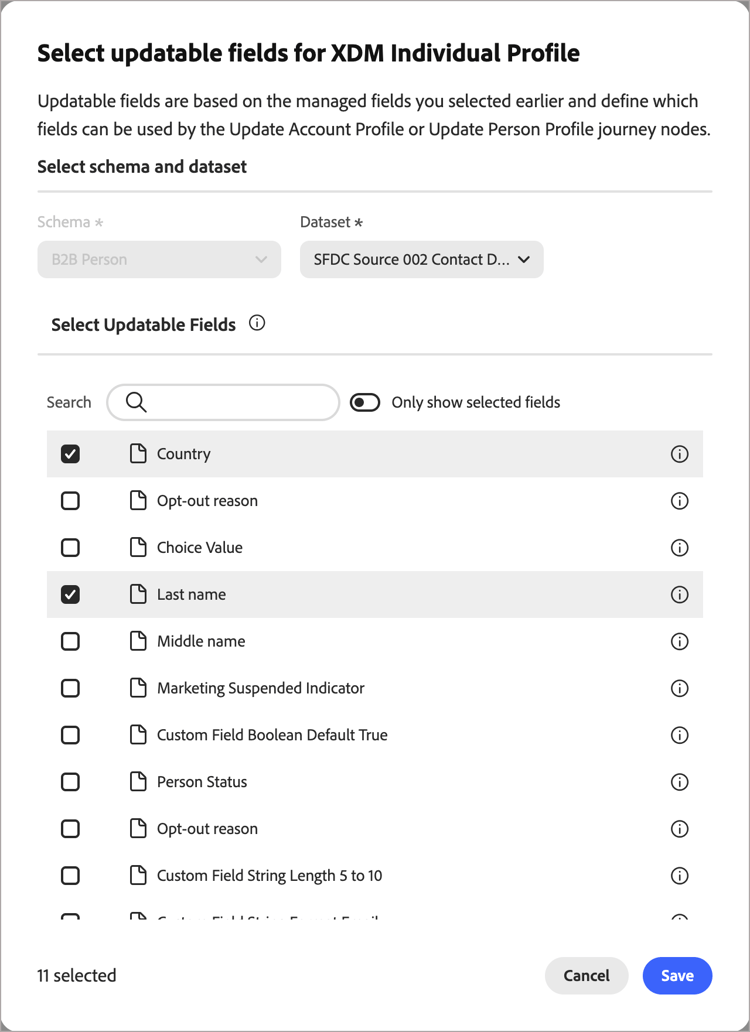Image resolution: width=750 pixels, height=1032 pixels.
Task: Open the Dataset dropdown showing SFDC Source 002
Action: (421, 258)
